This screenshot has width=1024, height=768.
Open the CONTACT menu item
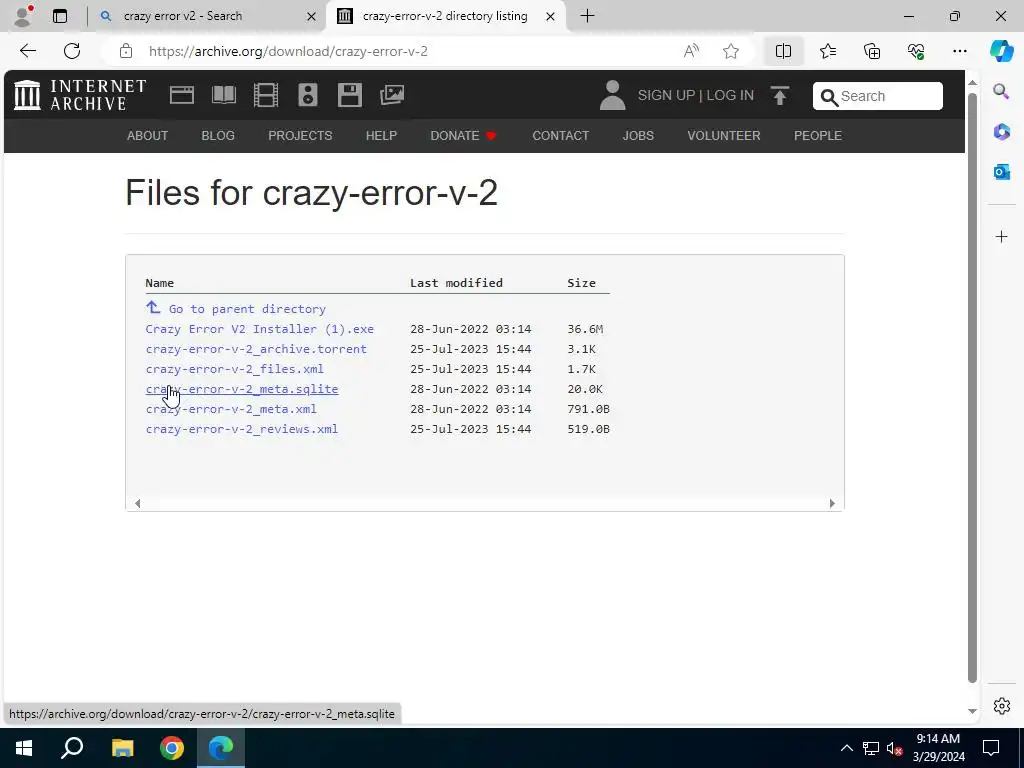560,136
